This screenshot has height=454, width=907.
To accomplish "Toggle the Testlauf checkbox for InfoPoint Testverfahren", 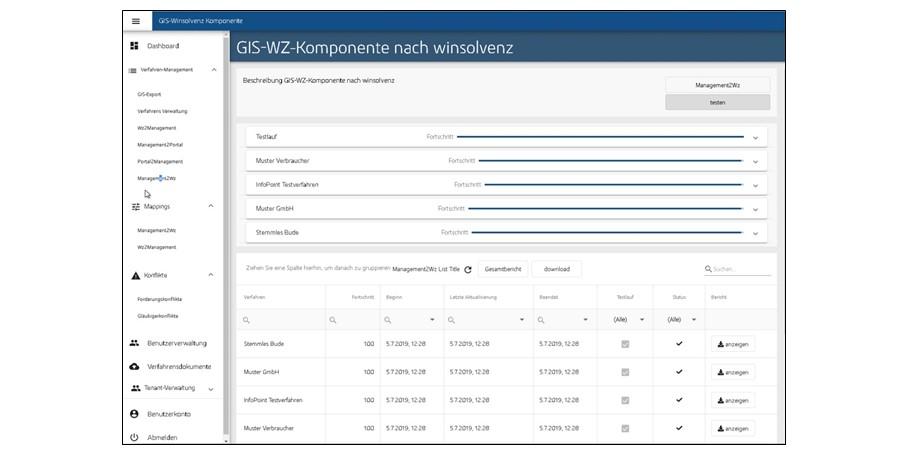I will [625, 400].
